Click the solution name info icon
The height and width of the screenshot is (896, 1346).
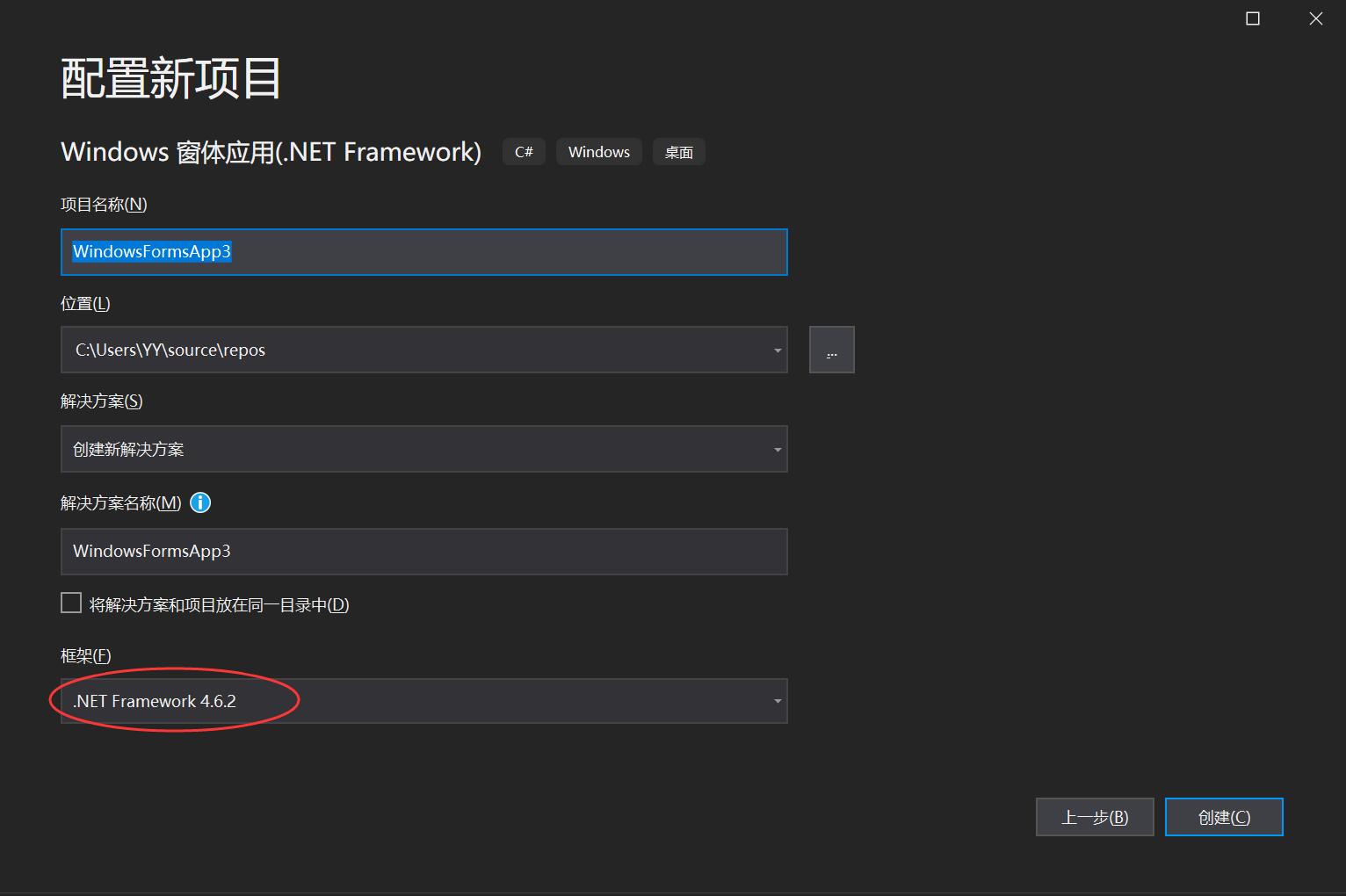tap(199, 502)
